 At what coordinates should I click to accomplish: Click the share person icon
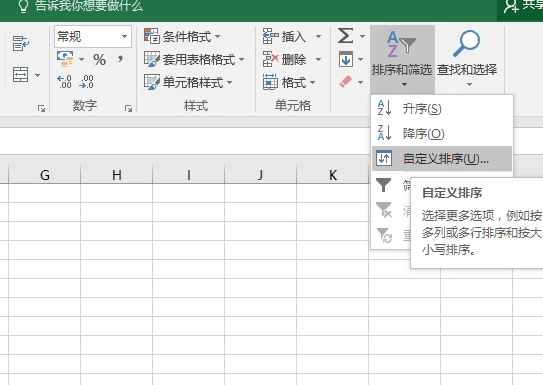click(511, 6)
